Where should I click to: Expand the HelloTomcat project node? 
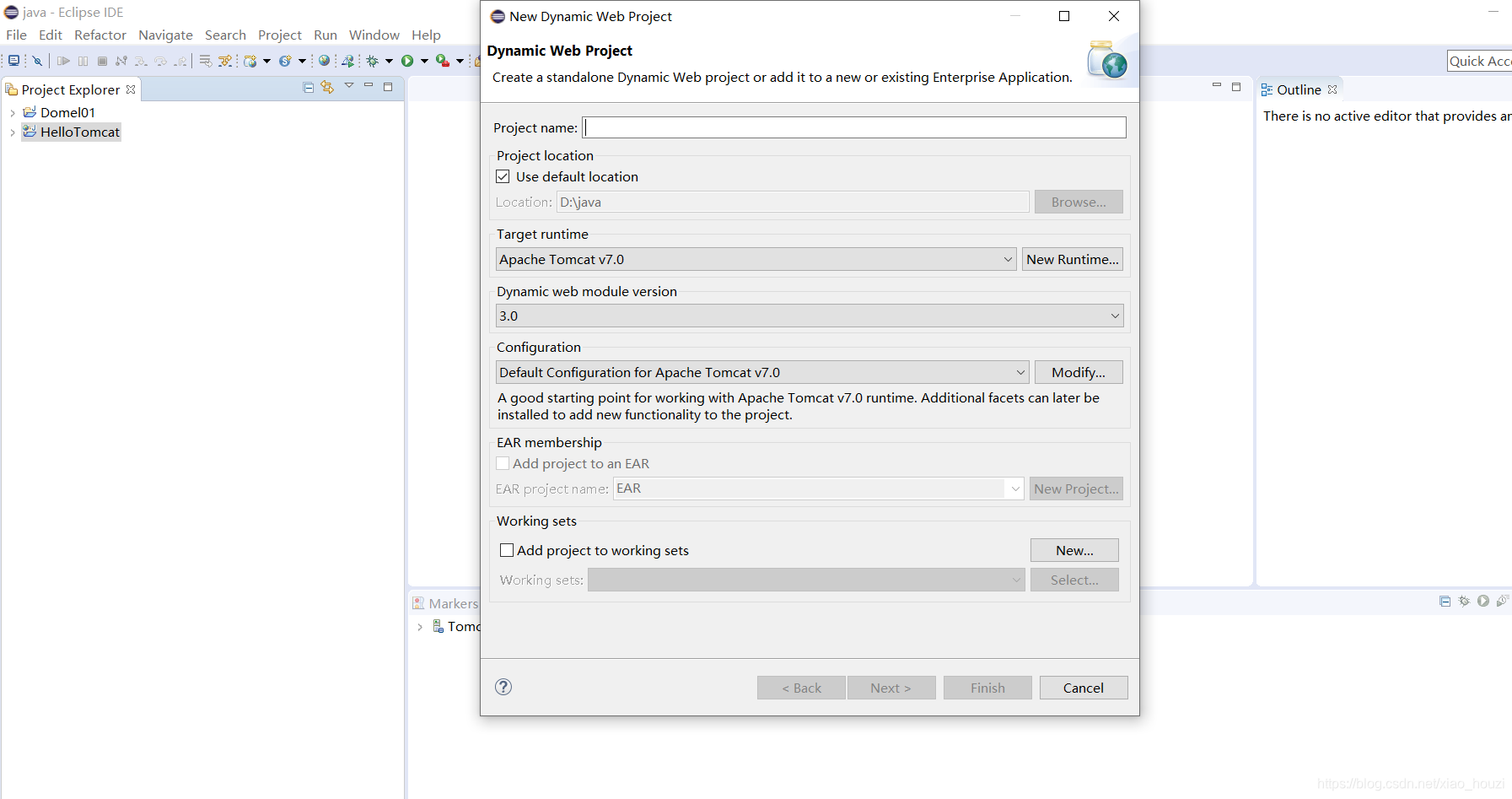pyautogui.click(x=12, y=132)
